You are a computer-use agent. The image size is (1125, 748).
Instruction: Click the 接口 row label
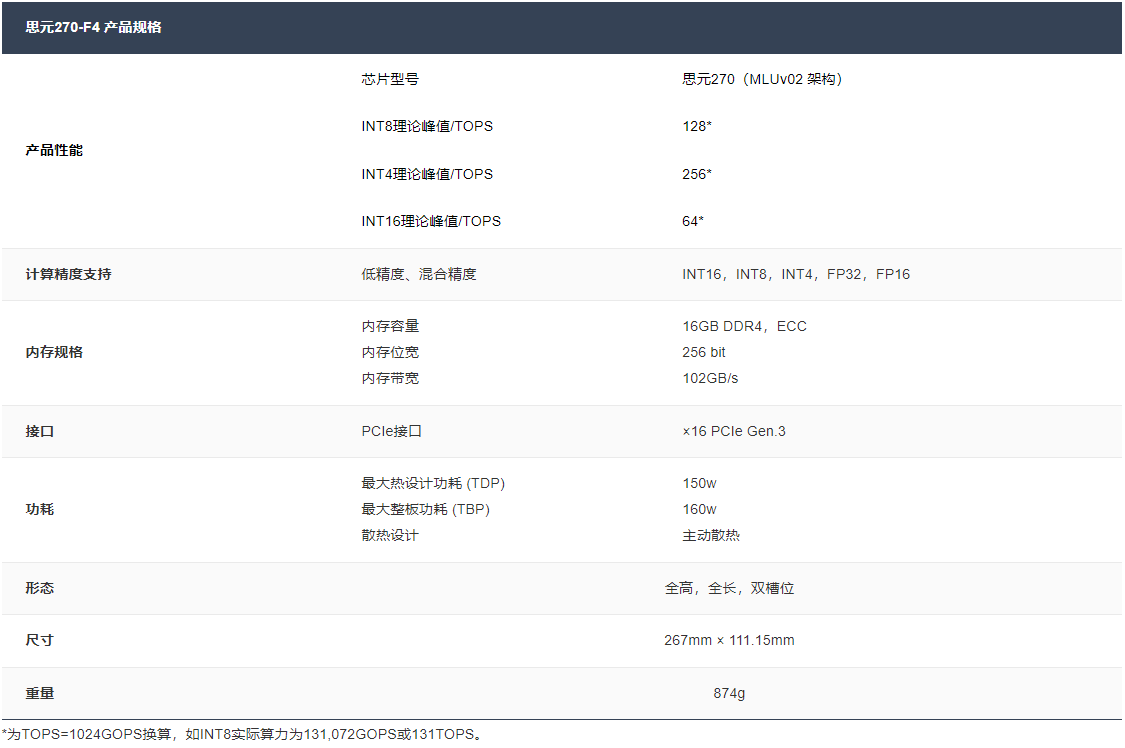(x=39, y=431)
